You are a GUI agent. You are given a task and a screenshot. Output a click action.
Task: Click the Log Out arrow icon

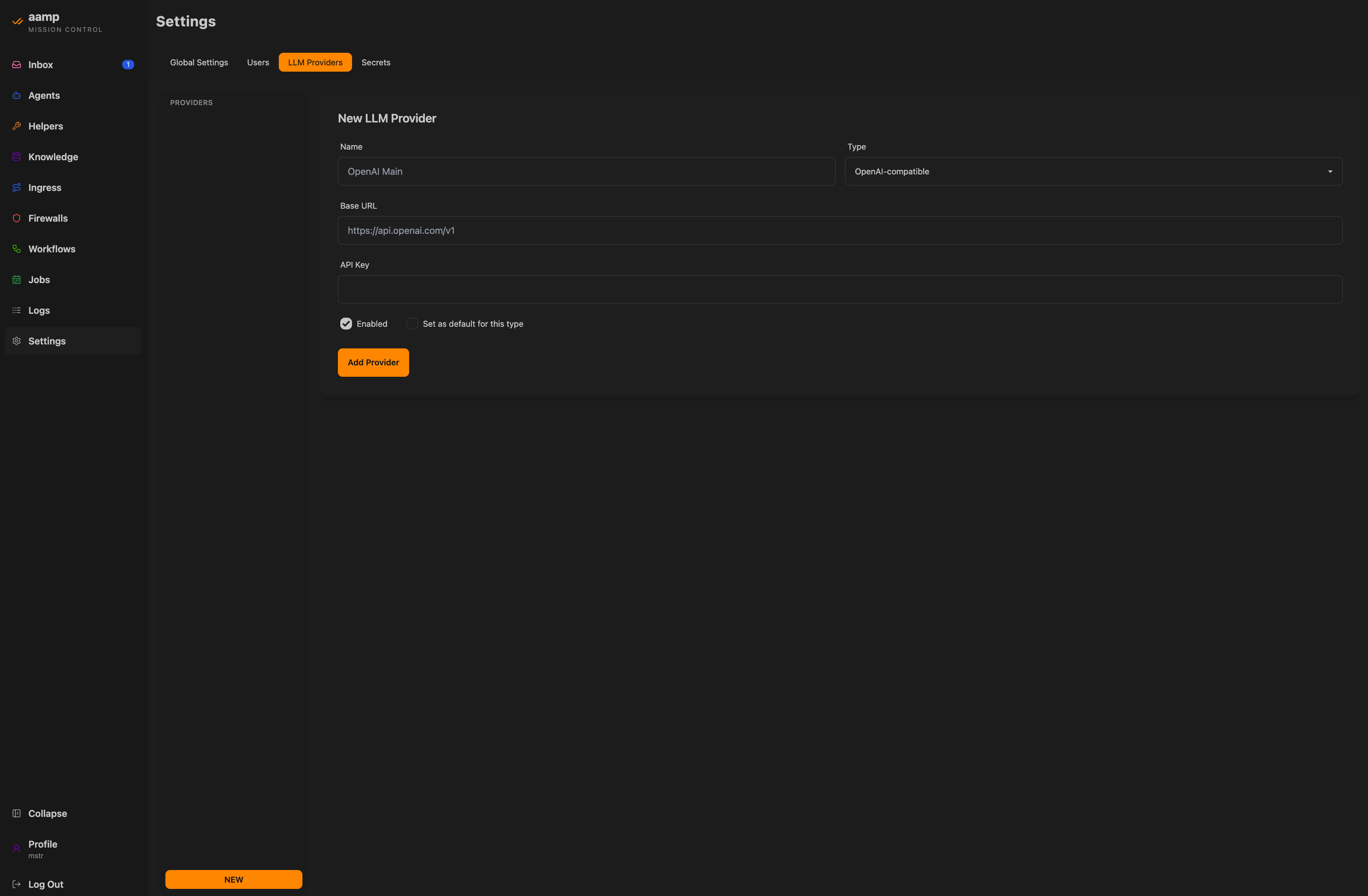(17, 885)
